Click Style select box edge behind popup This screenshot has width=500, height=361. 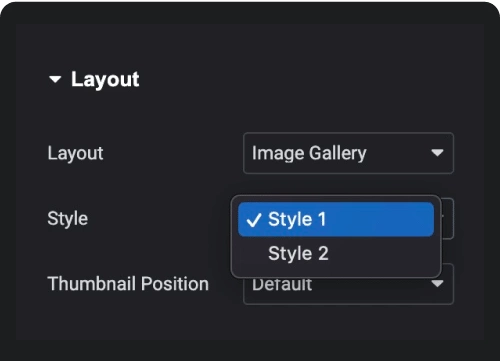[448, 218]
